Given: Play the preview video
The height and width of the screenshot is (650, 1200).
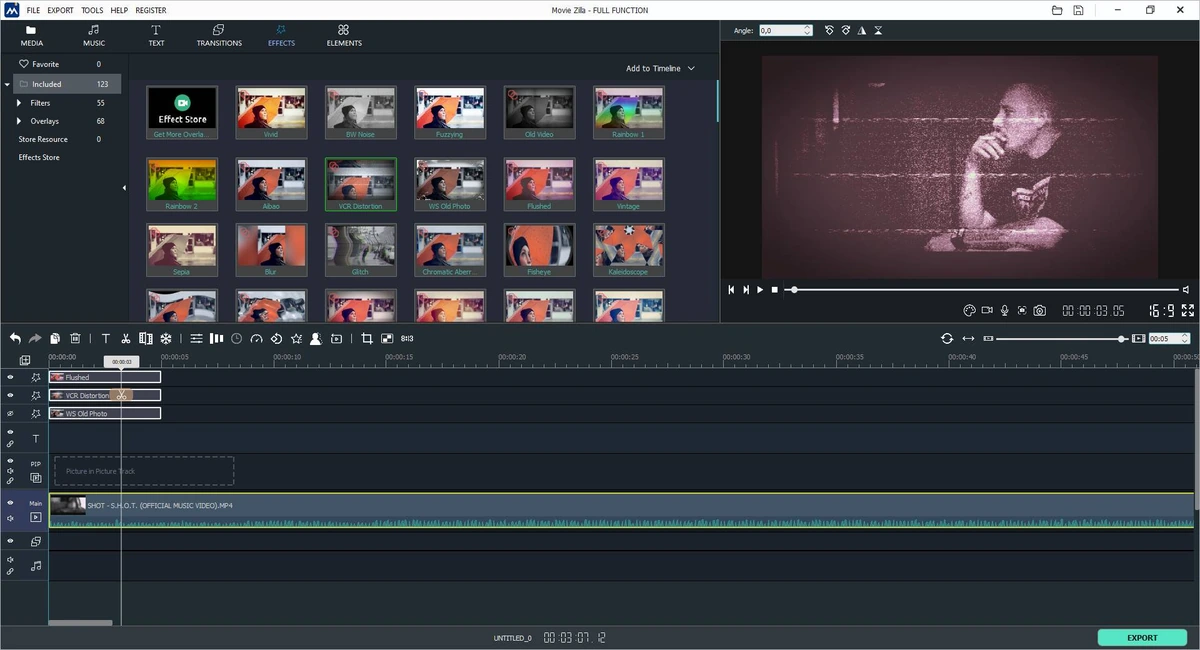Looking at the screenshot, I should 760,290.
